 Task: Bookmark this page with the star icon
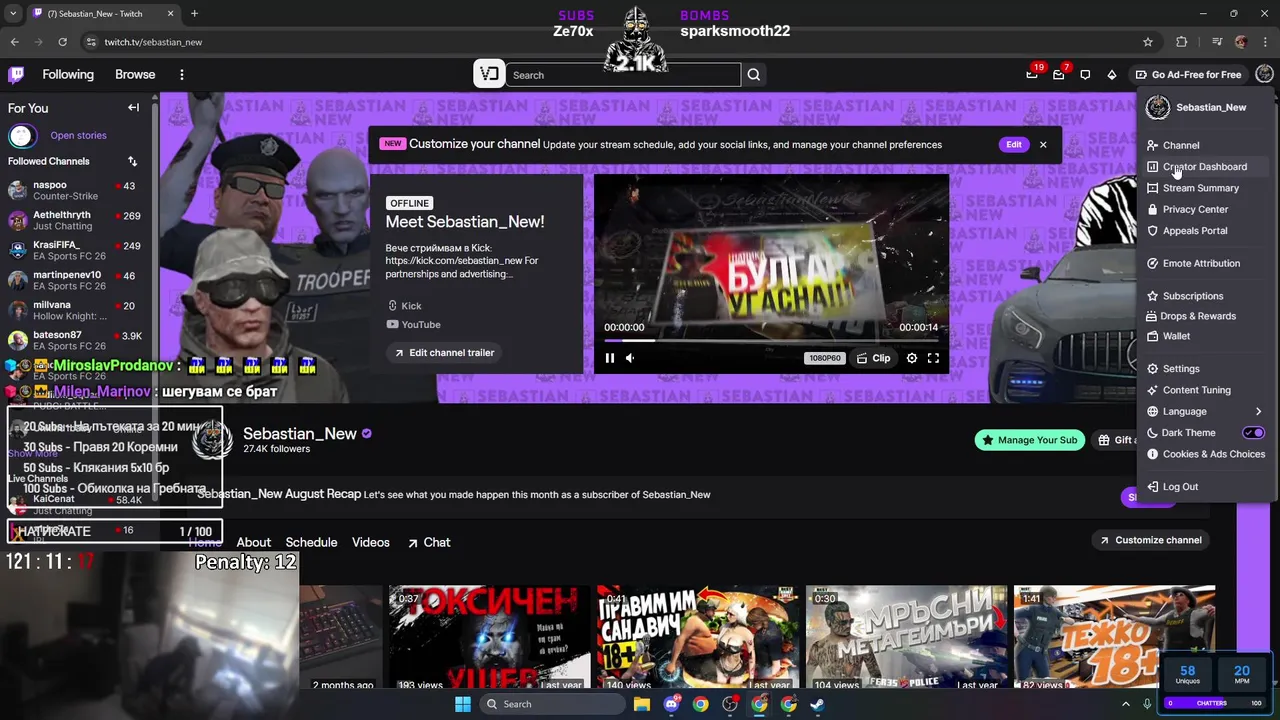(1148, 42)
